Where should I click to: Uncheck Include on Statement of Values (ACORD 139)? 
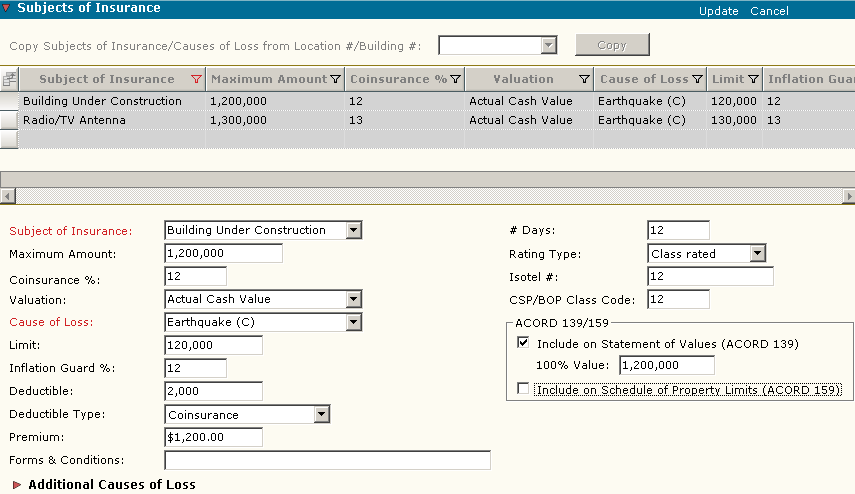tap(523, 343)
